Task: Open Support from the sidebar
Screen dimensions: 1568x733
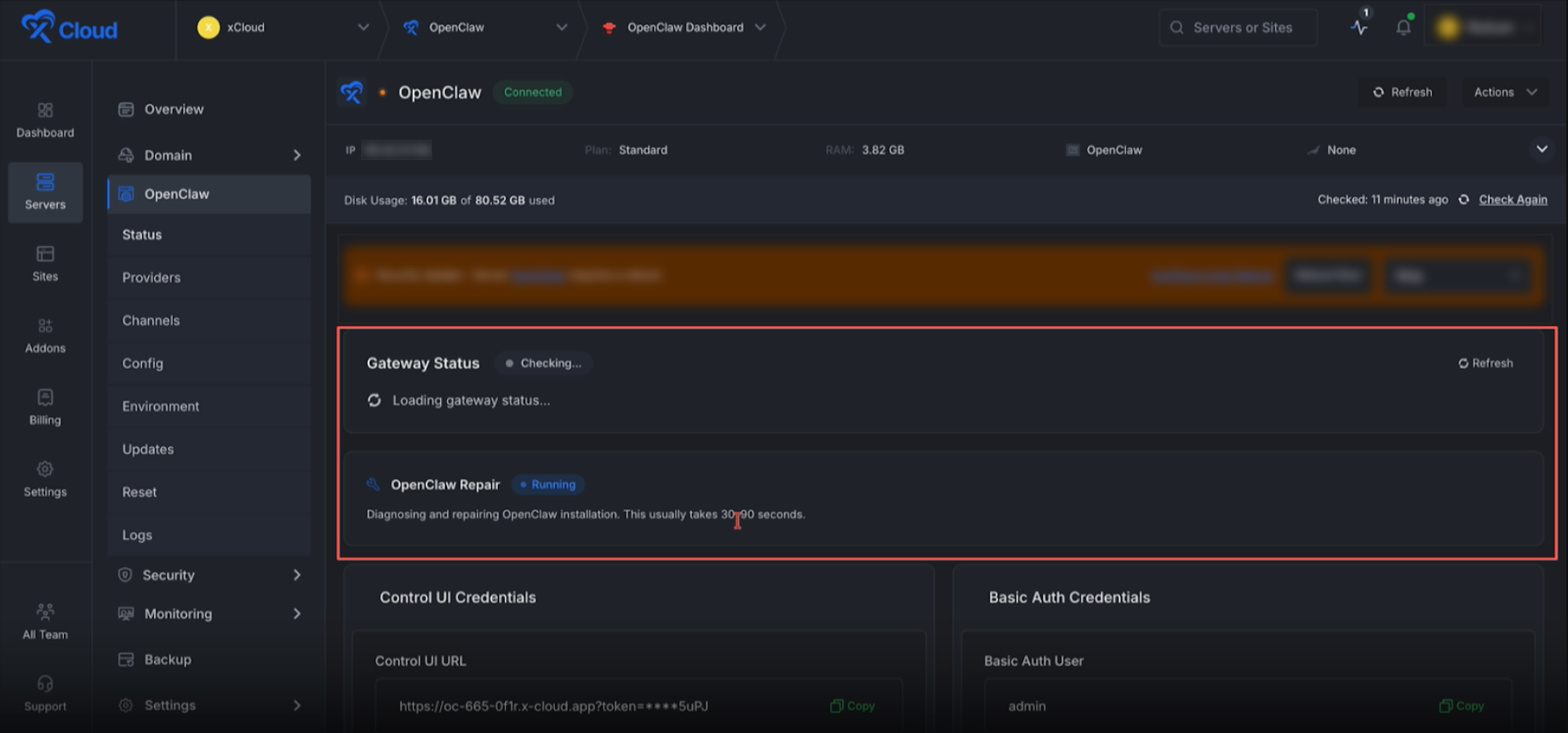Action: (x=45, y=693)
